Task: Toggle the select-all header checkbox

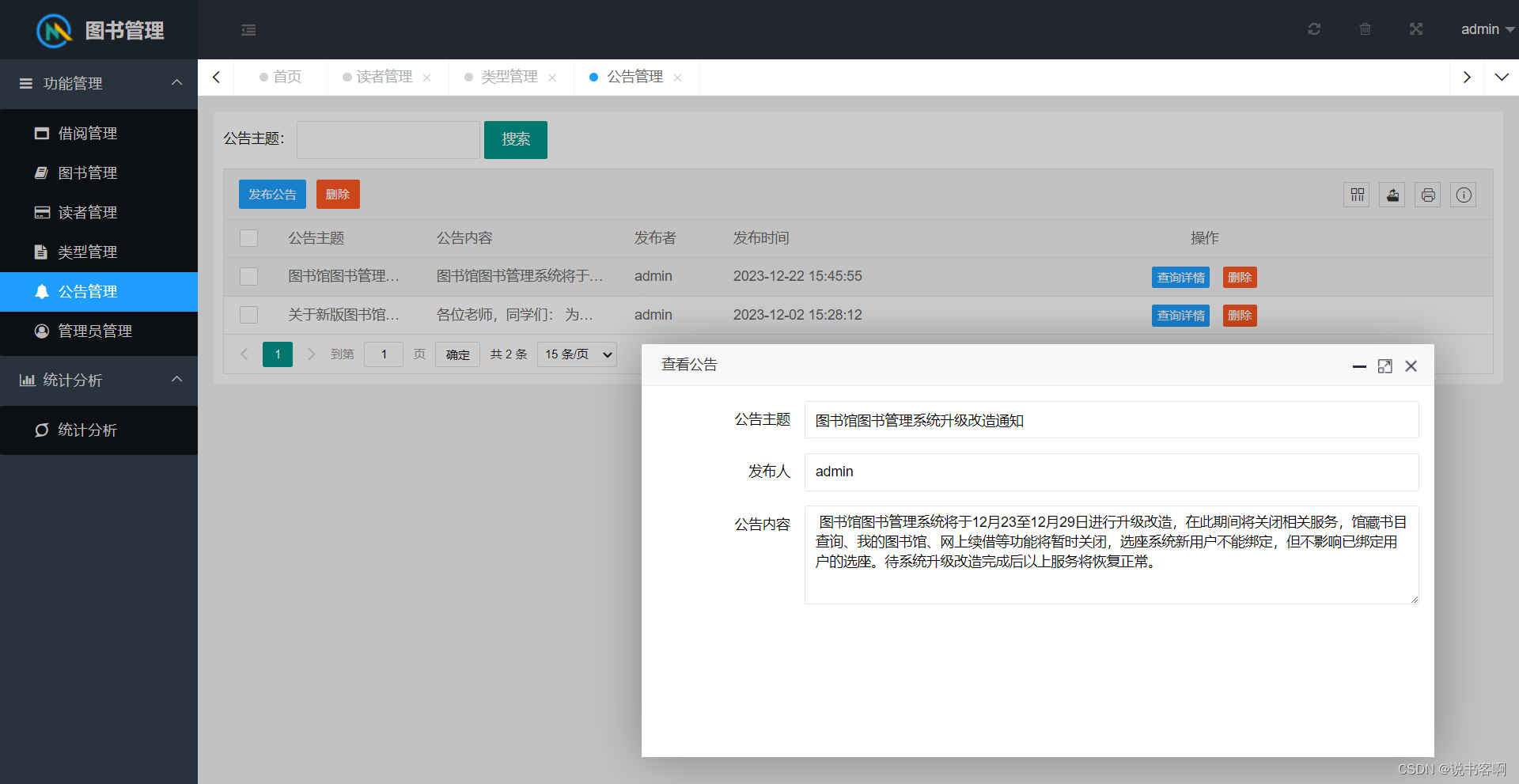Action: coord(249,238)
